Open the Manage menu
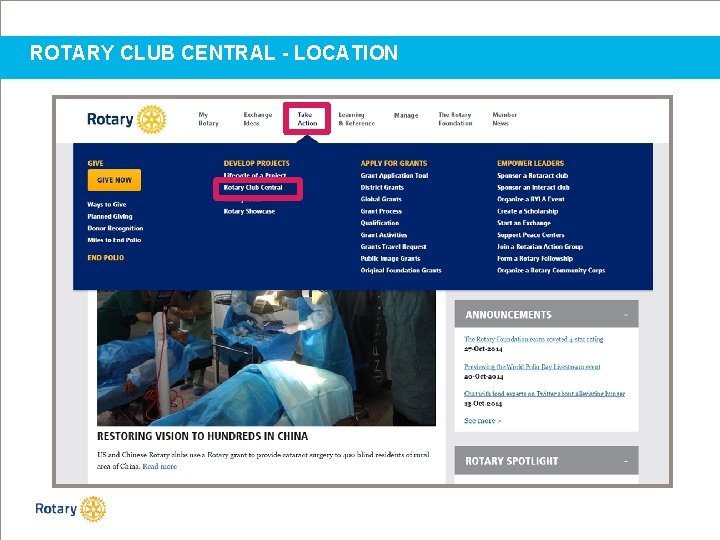 click(x=406, y=115)
